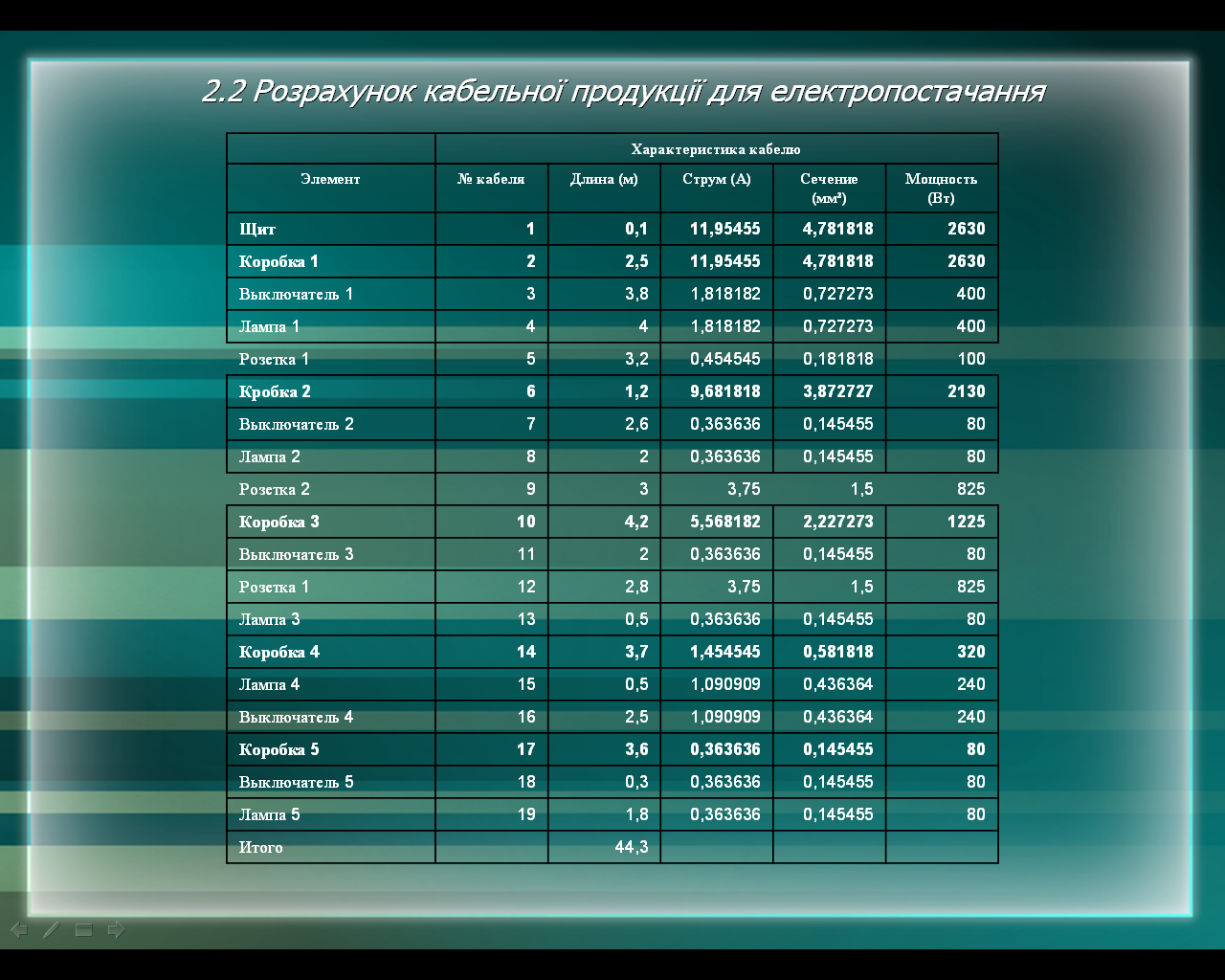Click the "Струм (А)" column header
Viewport: 1225px width, 980px height.
[717, 179]
